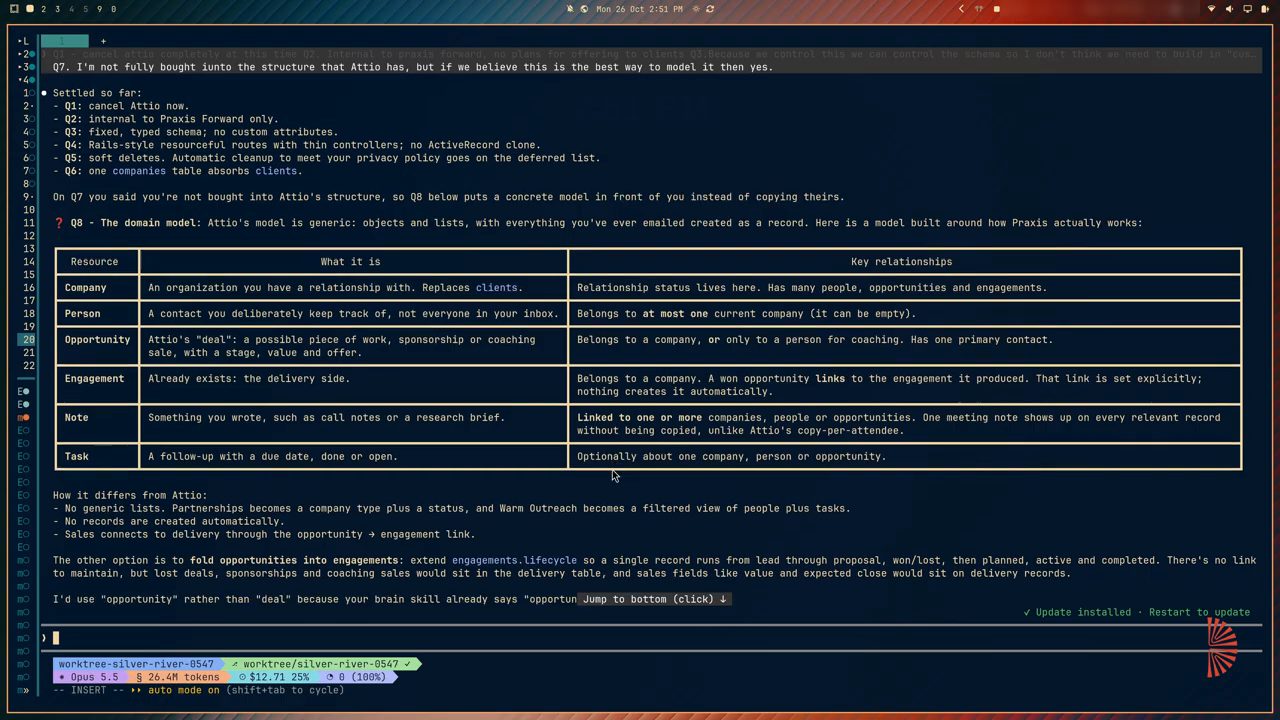Click the 26.4M tokens status segment

178,677
